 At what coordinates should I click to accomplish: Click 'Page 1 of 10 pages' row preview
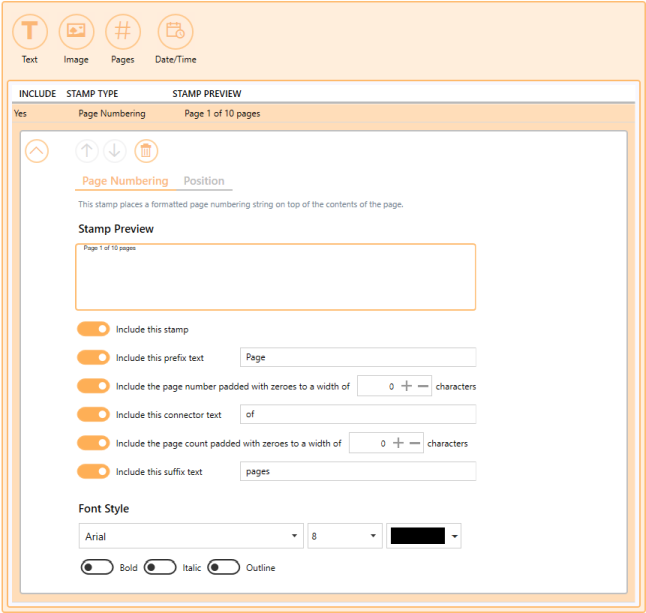tap(222, 114)
